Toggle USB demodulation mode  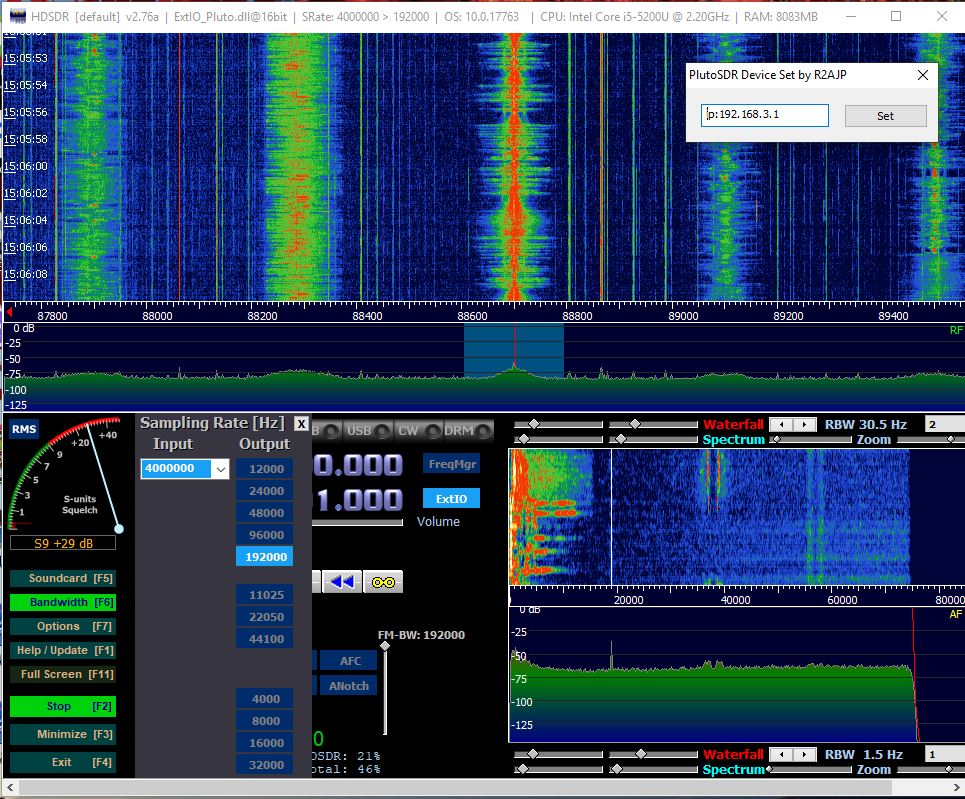(x=365, y=431)
